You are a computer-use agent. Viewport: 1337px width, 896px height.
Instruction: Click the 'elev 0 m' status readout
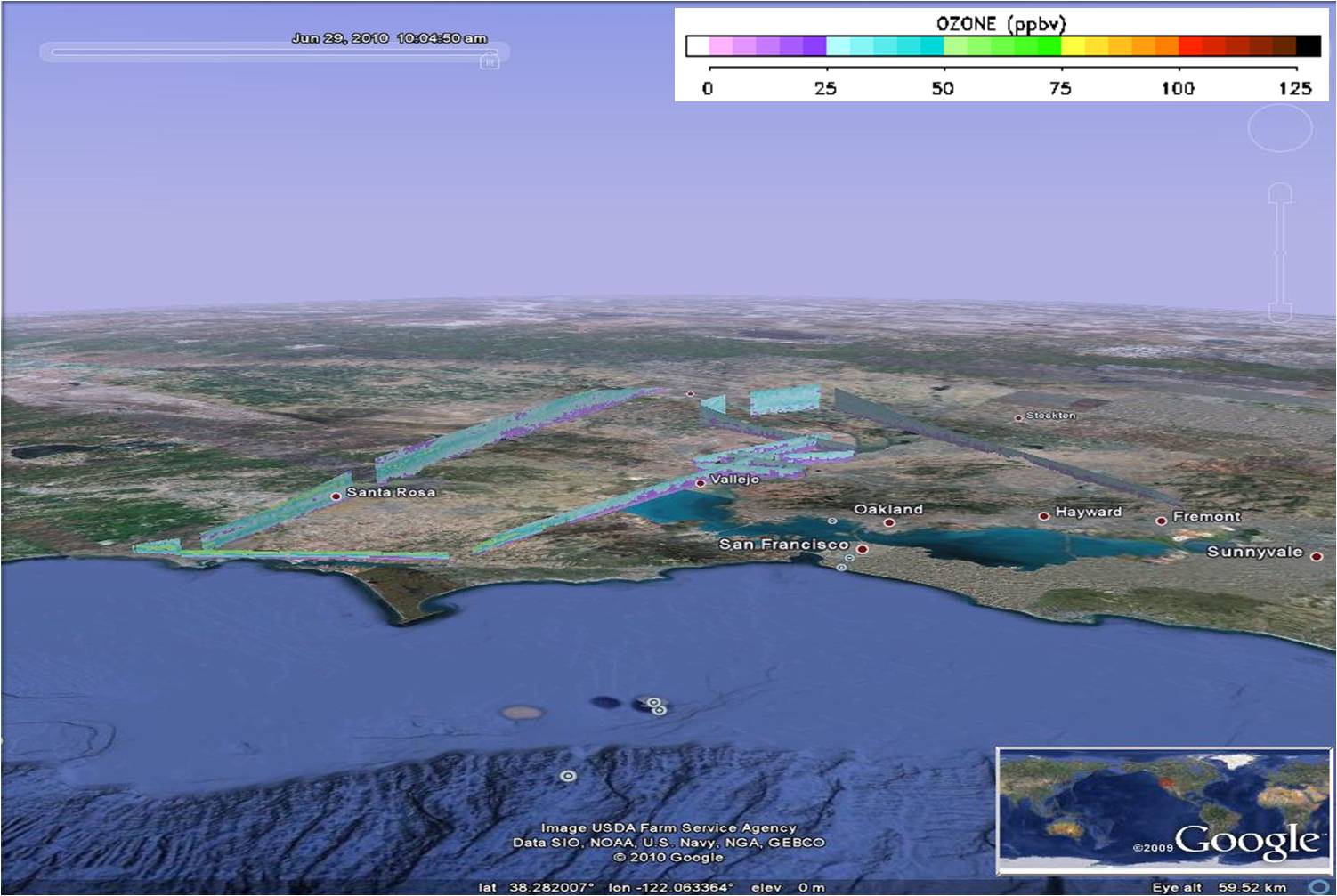tap(788, 887)
